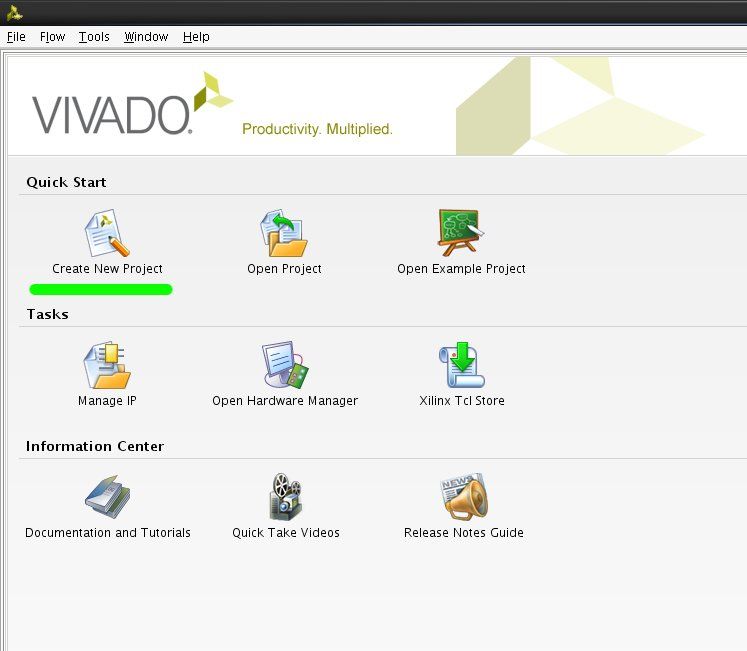Click the Information Center section heading
Screen dimensions: 747x651
click(95, 446)
